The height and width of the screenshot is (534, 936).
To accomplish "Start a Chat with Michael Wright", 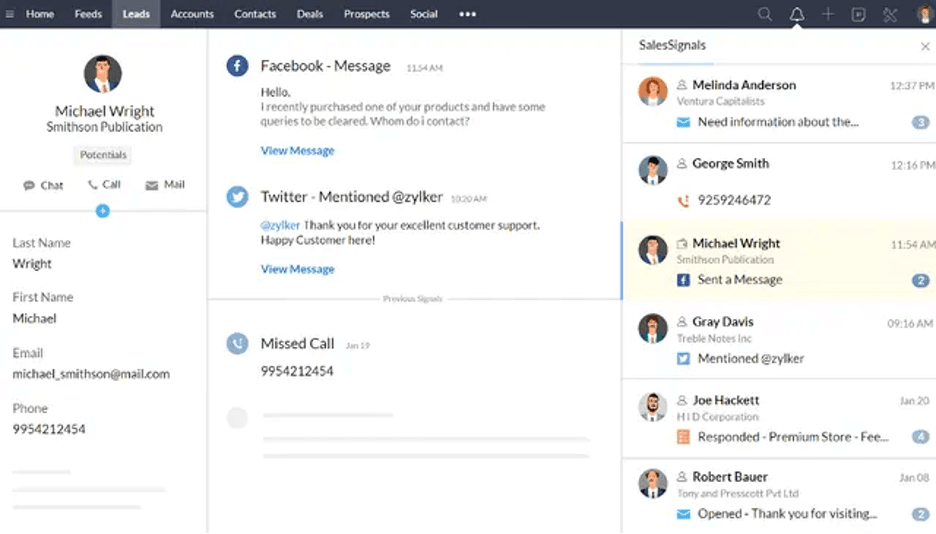I will coord(43,186).
